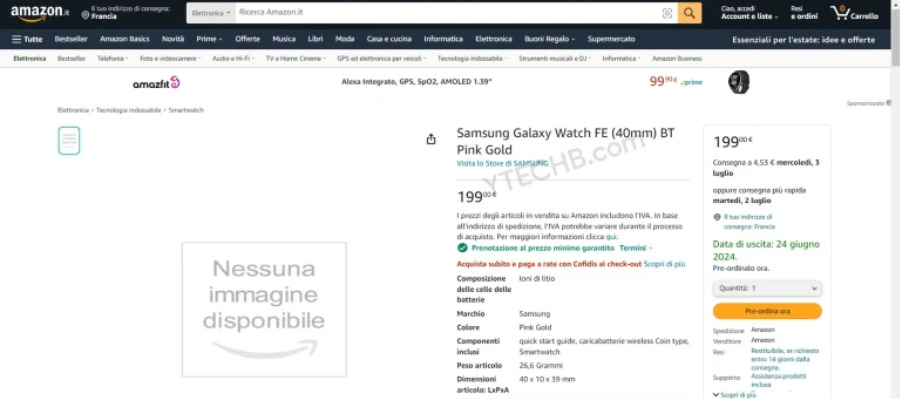Go to Novità in navigation
The height and width of the screenshot is (399, 900).
[x=173, y=39]
